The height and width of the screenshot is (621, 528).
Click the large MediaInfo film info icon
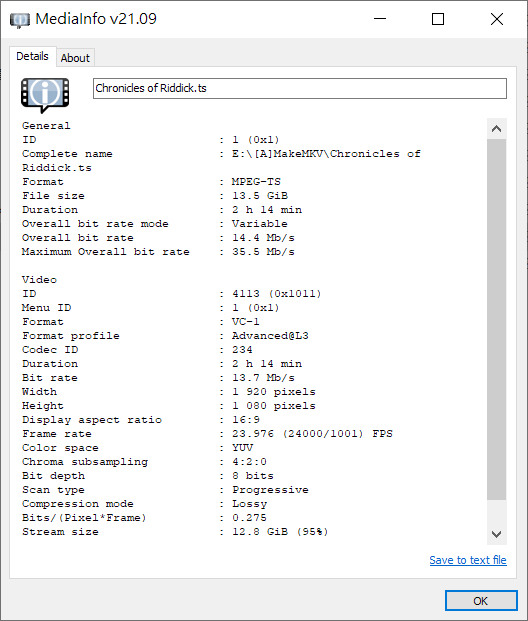45,95
